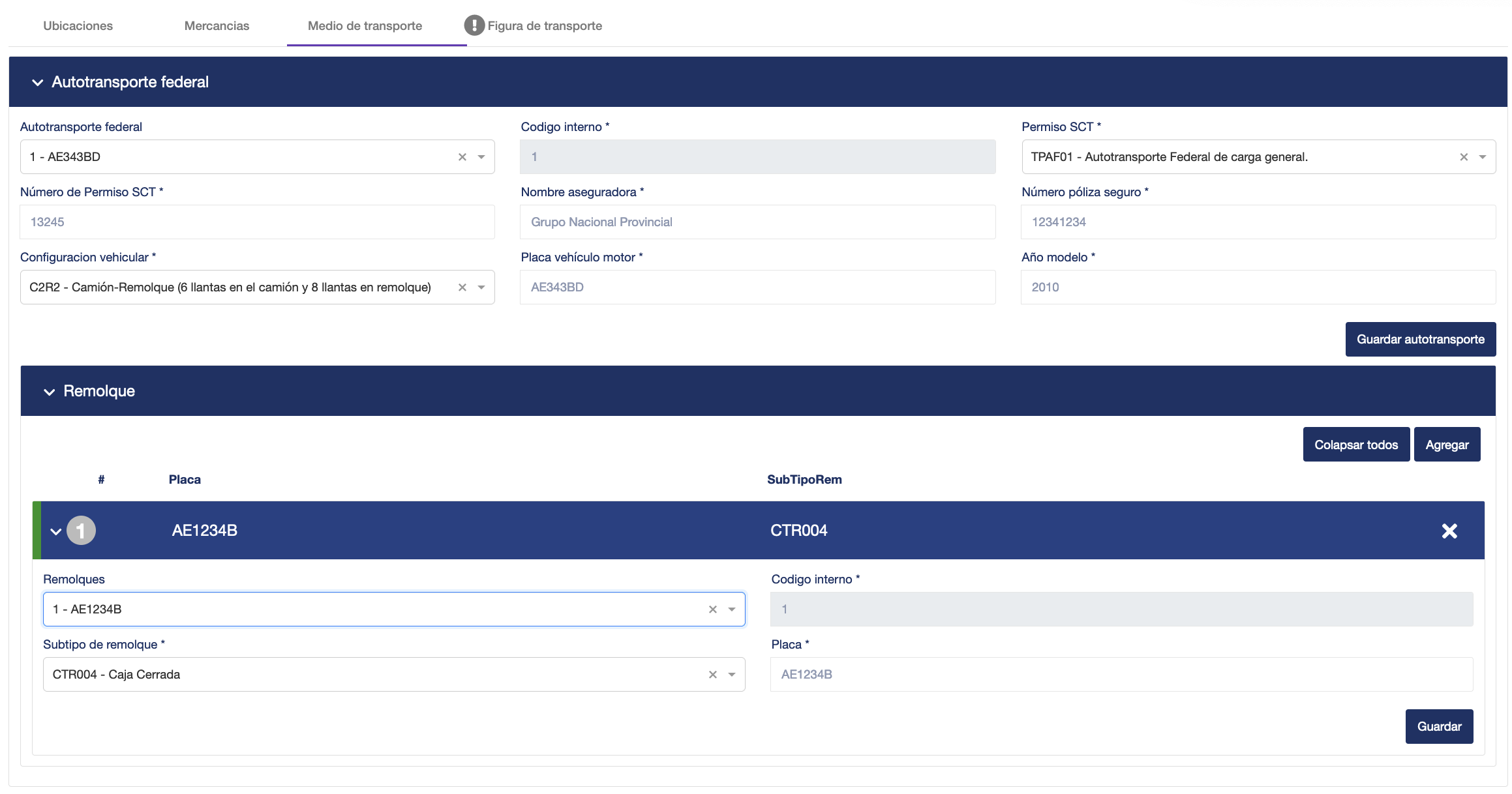This screenshot has height=794, width=1512.
Task: Clear the Permiso SCT selection
Action: (1464, 156)
